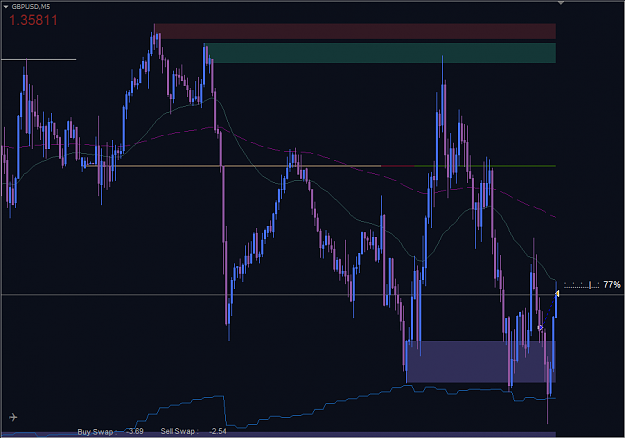
Task: Click the Buy Swap value -3.69
Action: click(135, 431)
